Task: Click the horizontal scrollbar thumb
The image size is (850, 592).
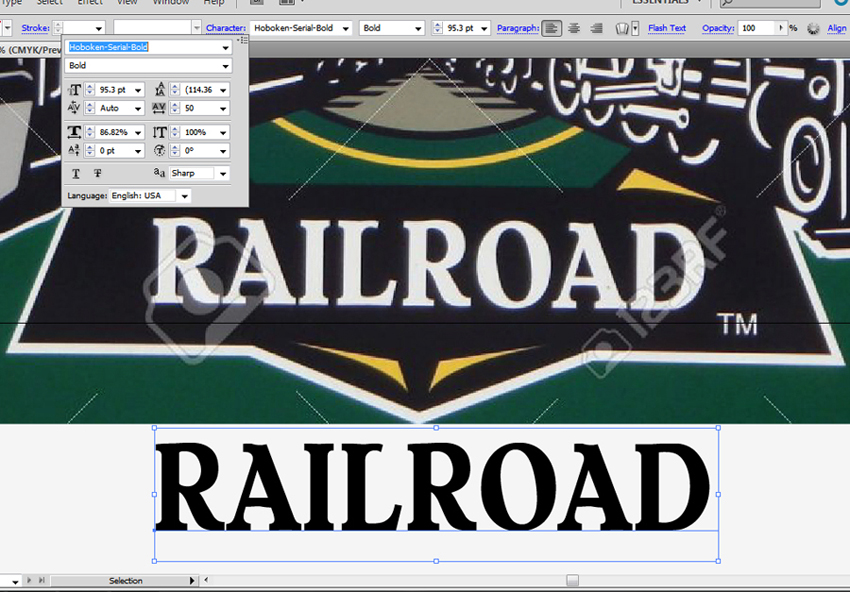Action: 572,580
